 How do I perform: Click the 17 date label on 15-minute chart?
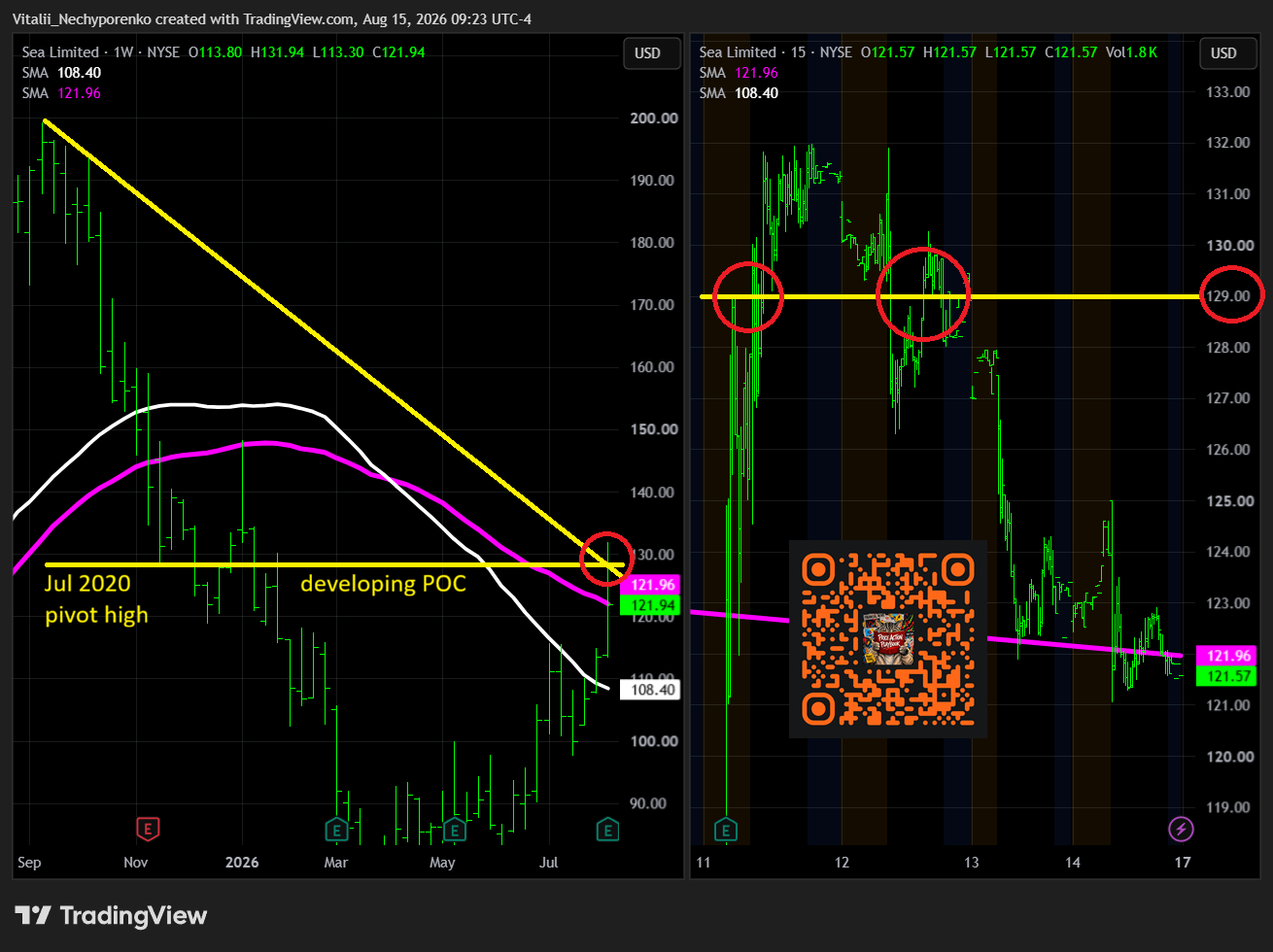point(1183,862)
